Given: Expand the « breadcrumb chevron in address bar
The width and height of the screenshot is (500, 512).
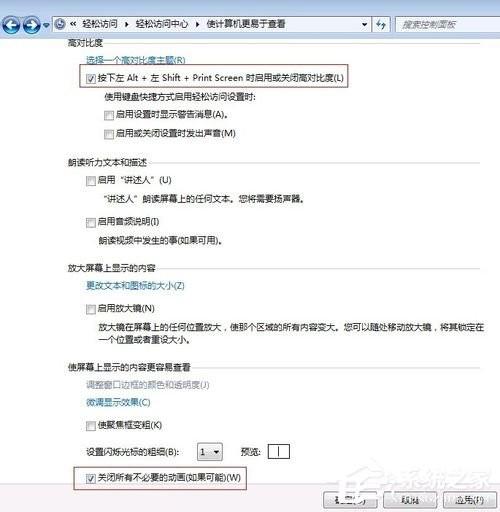Looking at the screenshot, I should click(73, 24).
